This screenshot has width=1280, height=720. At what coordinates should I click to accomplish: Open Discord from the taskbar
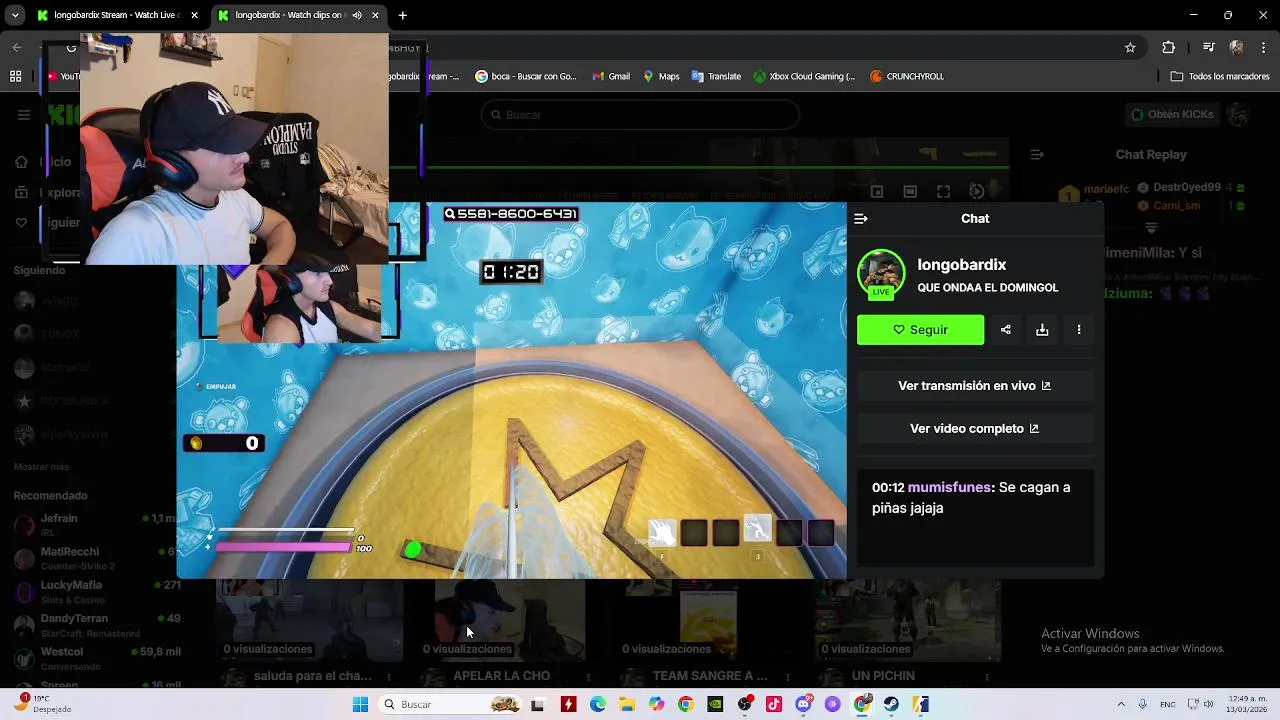coord(803,704)
